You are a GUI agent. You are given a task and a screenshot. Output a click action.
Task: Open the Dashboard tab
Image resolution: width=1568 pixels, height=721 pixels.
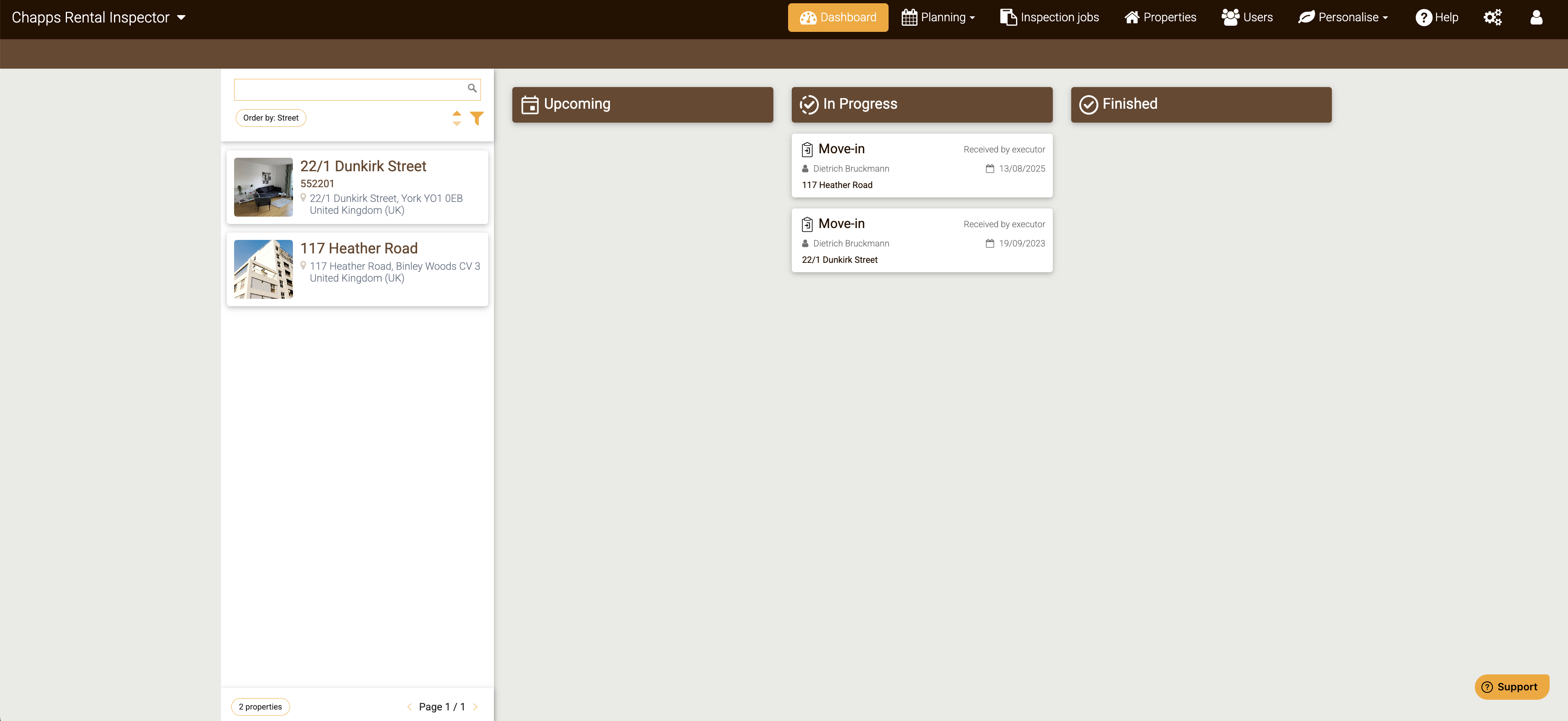pyautogui.click(x=838, y=17)
